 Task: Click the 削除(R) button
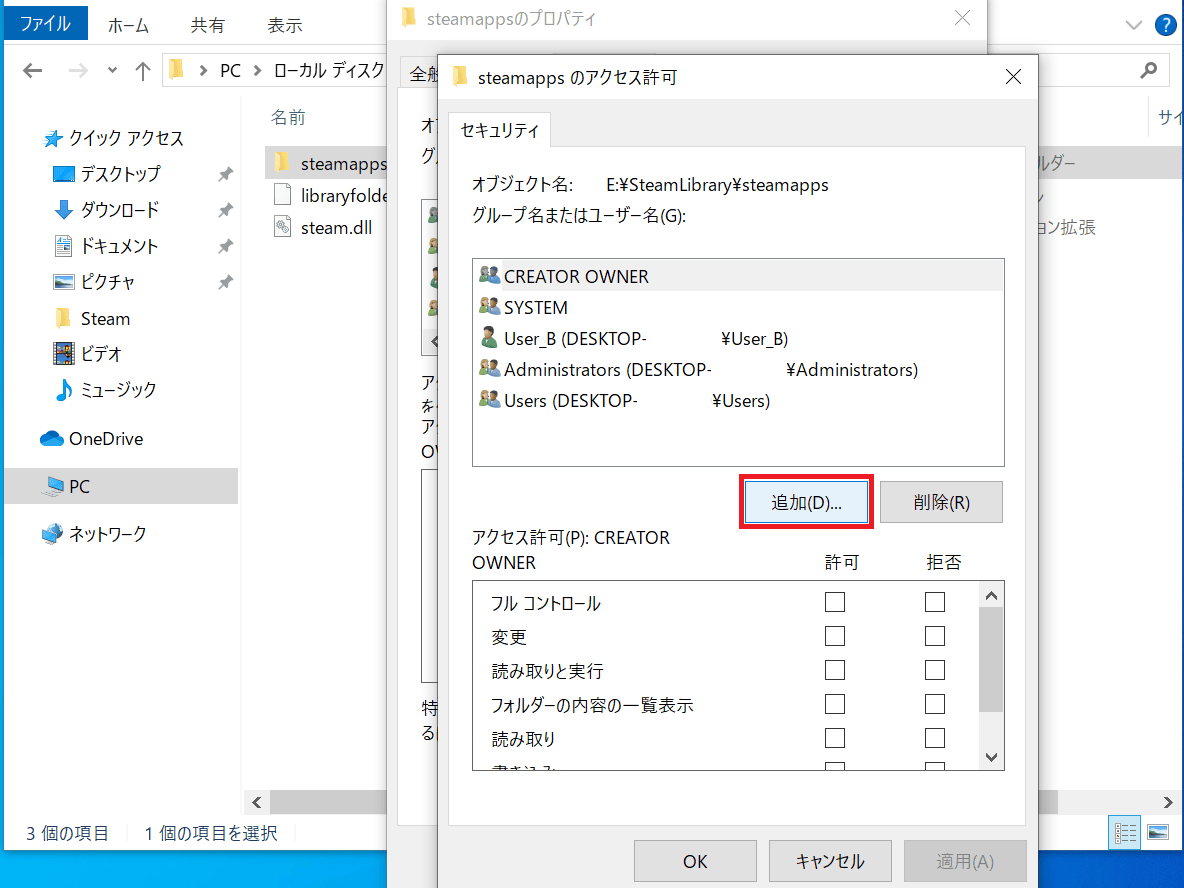(x=942, y=502)
